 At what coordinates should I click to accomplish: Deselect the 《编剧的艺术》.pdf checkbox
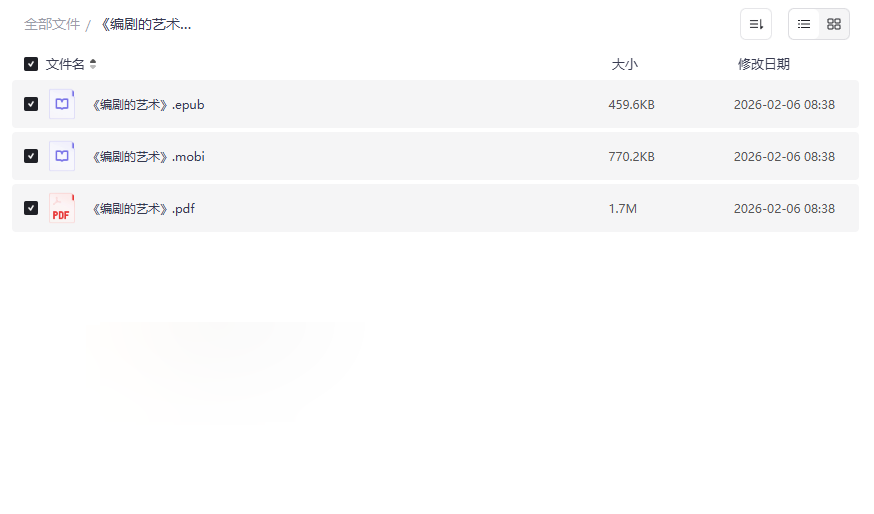pos(31,208)
